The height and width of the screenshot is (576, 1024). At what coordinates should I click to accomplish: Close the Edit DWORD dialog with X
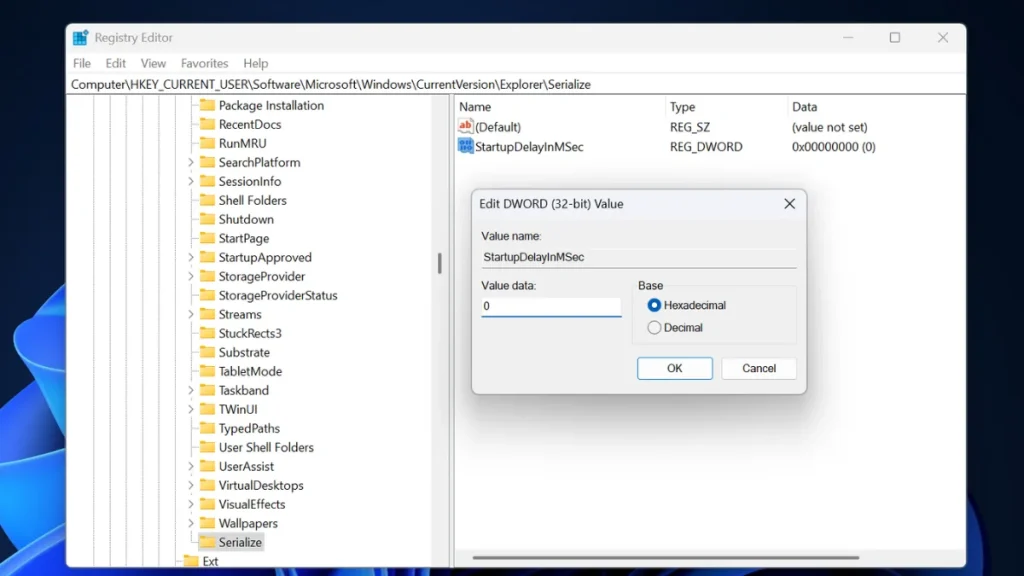pyautogui.click(x=790, y=204)
